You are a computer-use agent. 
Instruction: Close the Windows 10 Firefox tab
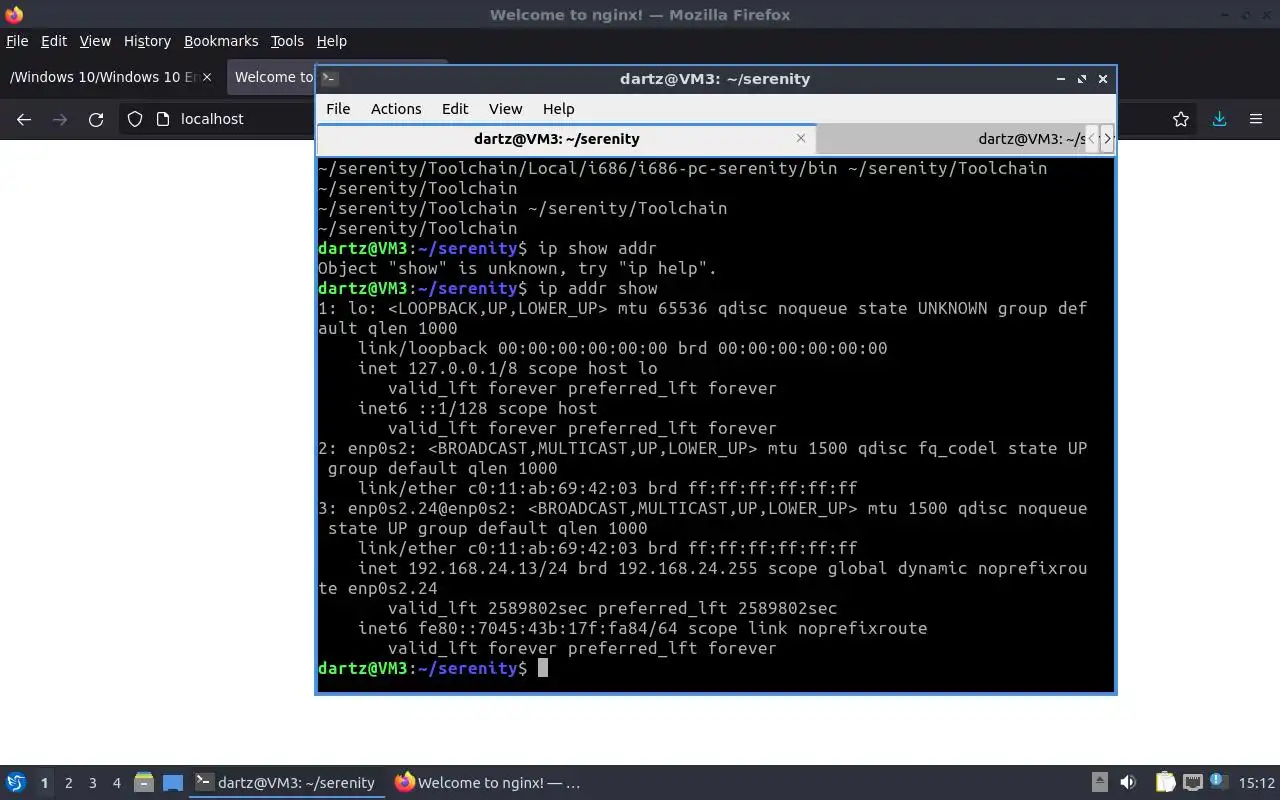click(207, 77)
